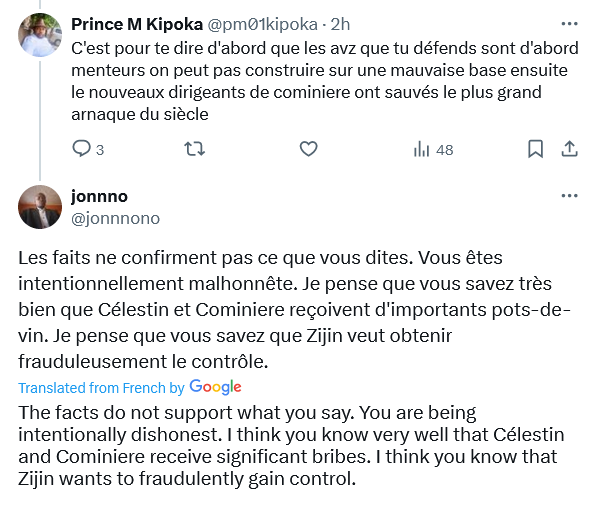Viewport: 598px width, 505px height.
Task: Open more options on jonnno's tweet
Action: [569, 196]
